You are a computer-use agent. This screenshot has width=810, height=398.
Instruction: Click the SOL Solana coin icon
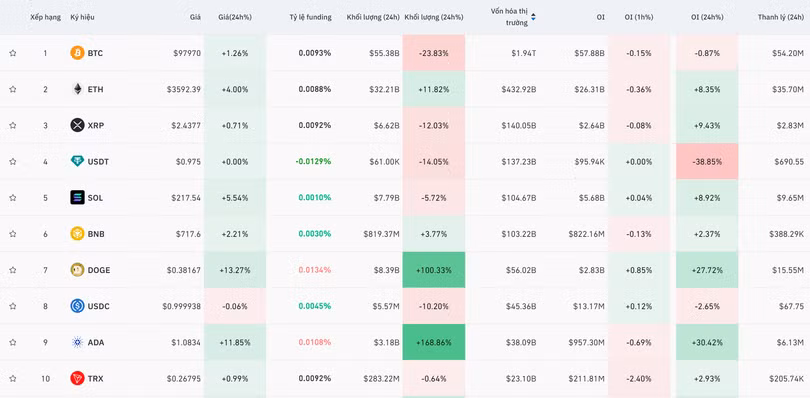77,197
